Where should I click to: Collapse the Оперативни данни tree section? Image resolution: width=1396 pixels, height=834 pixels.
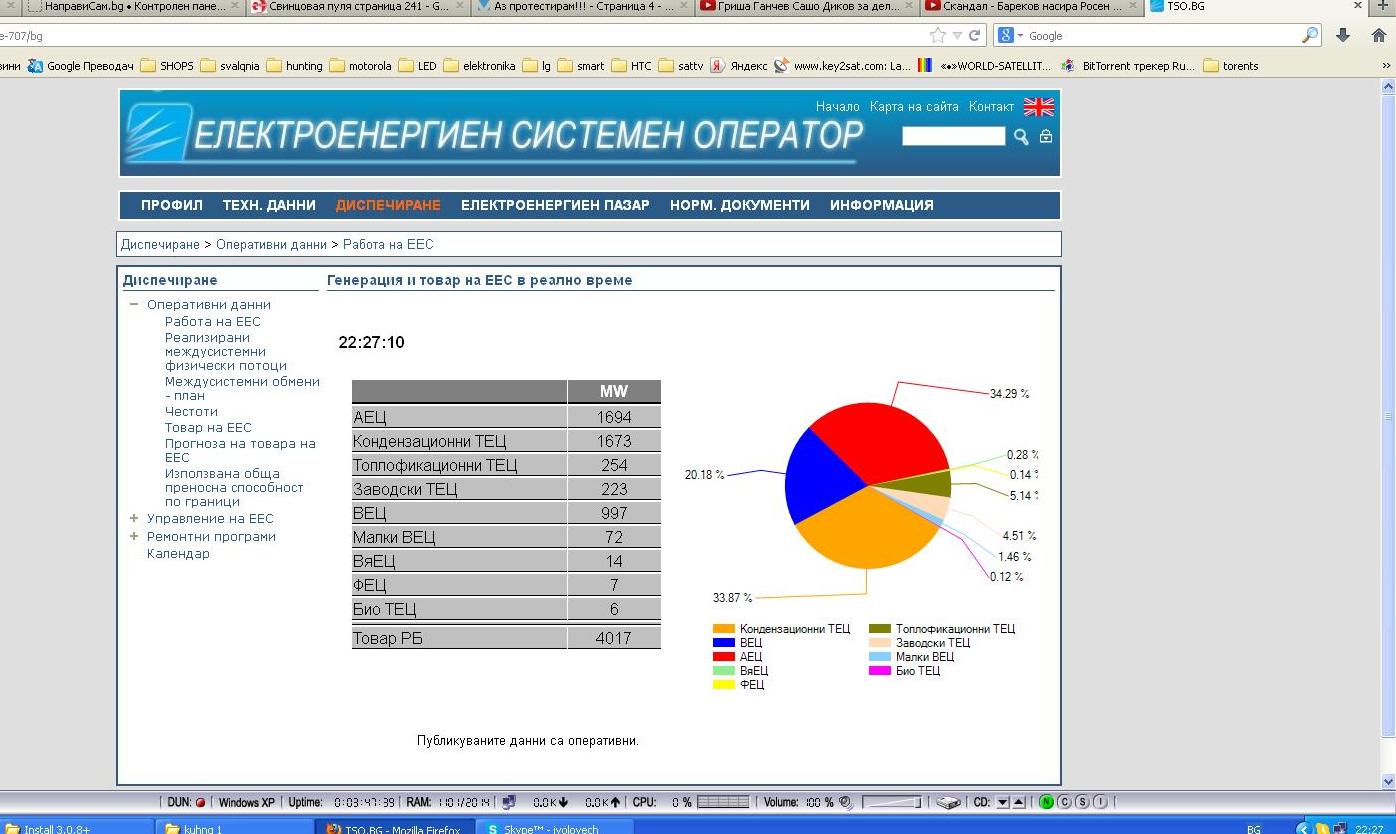pyautogui.click(x=134, y=305)
